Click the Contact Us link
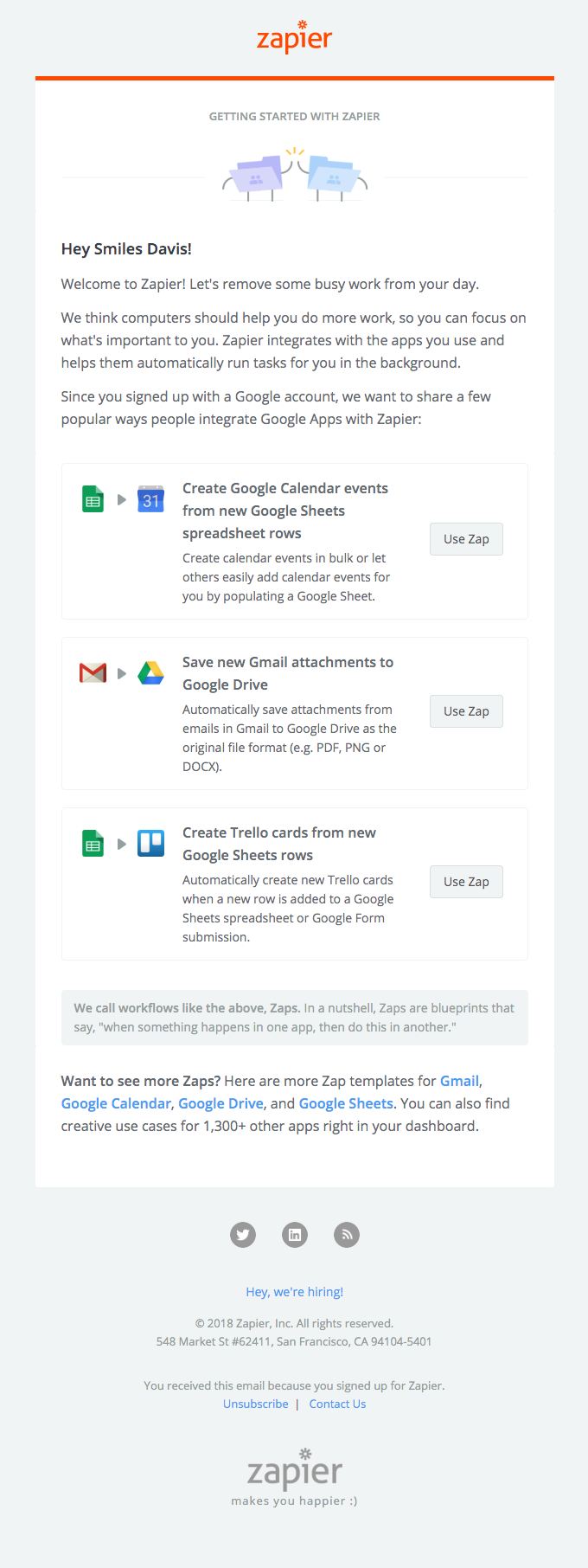The width and height of the screenshot is (588, 1568). coord(337,1404)
